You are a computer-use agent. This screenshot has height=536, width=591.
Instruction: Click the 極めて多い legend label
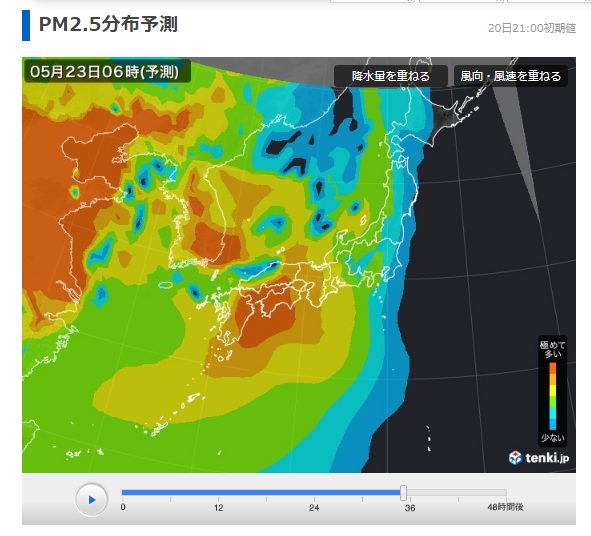tap(553, 349)
